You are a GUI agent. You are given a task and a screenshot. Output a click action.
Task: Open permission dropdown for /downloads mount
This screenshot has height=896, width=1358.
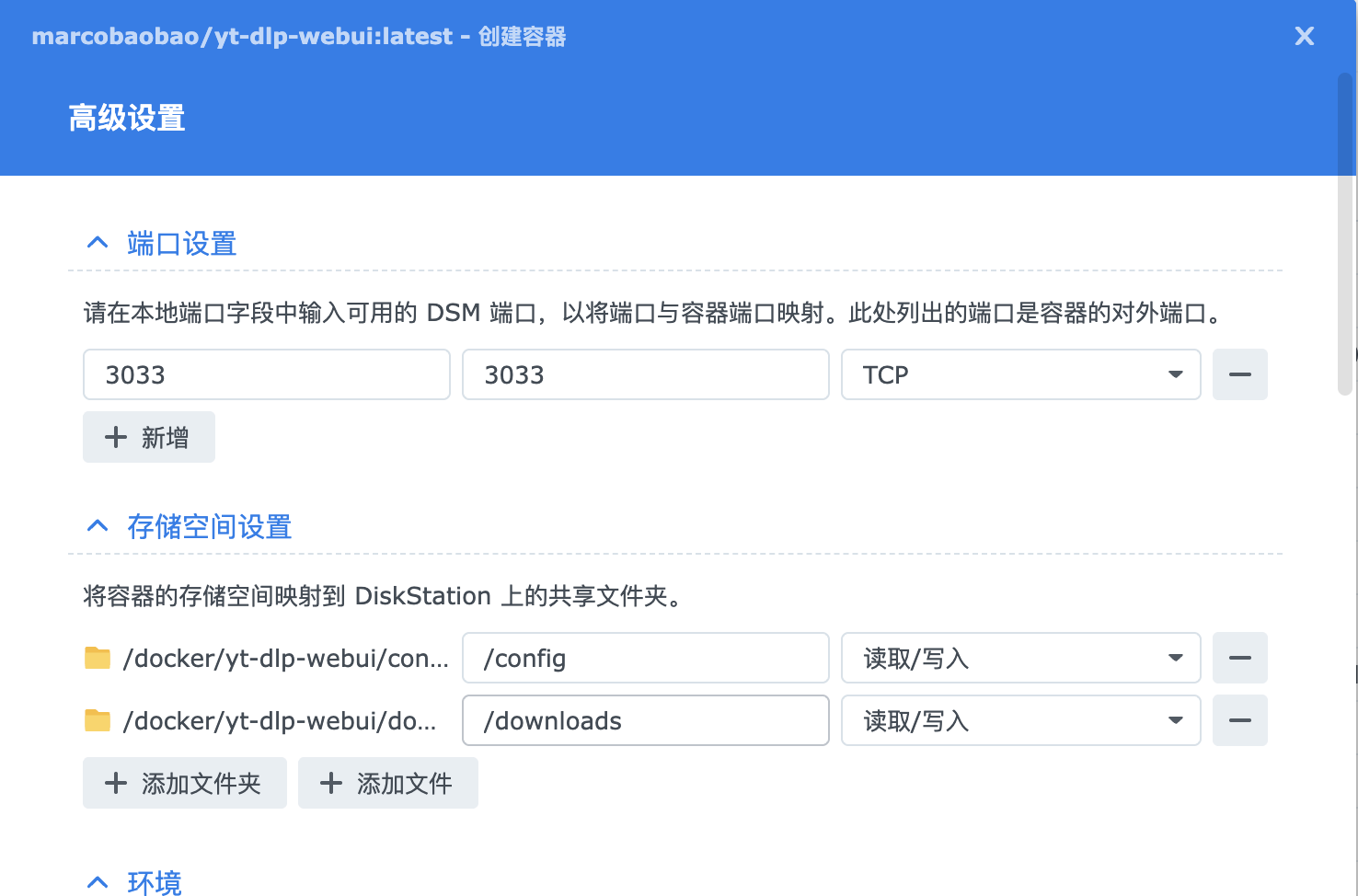coord(1020,720)
